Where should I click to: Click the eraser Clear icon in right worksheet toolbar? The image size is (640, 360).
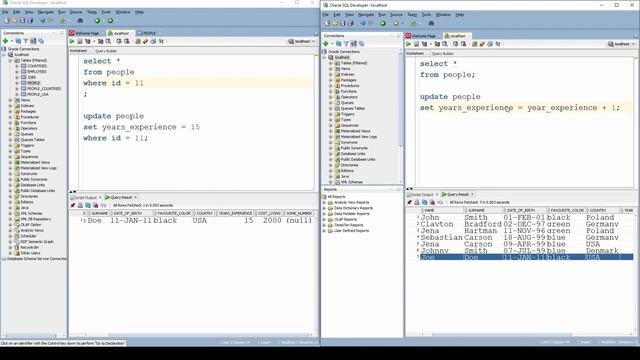point(482,44)
